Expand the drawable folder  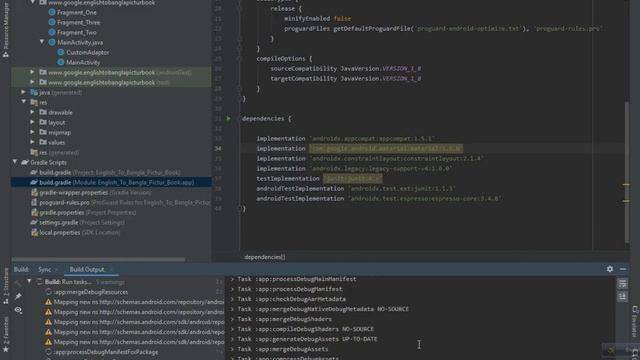coord(32,112)
